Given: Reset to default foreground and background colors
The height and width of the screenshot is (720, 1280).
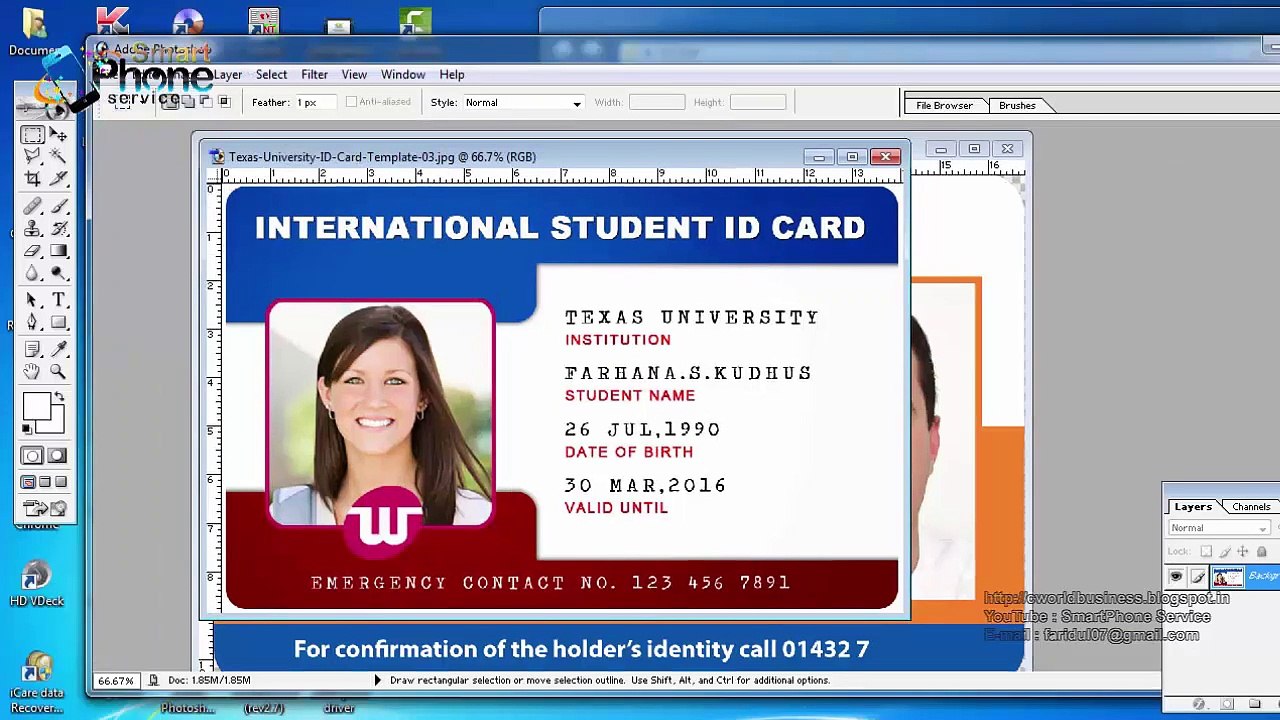Looking at the screenshot, I should pos(27,430).
